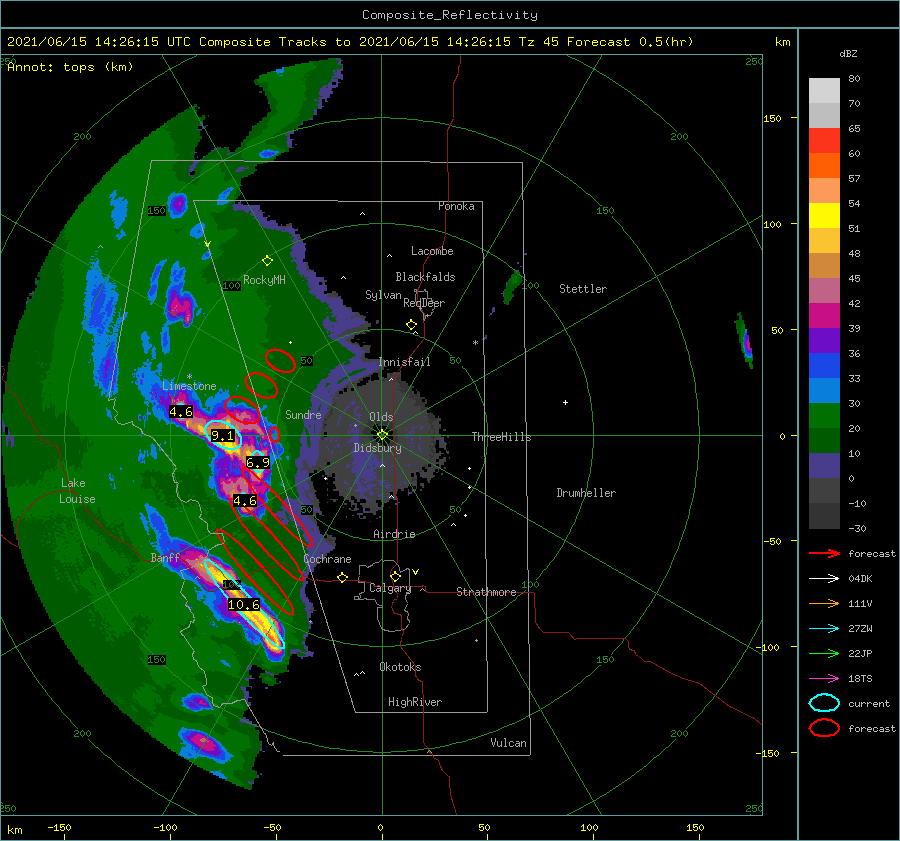The height and width of the screenshot is (841, 900).
Task: Click the cyan current ellipse legend icon
Action: click(824, 703)
